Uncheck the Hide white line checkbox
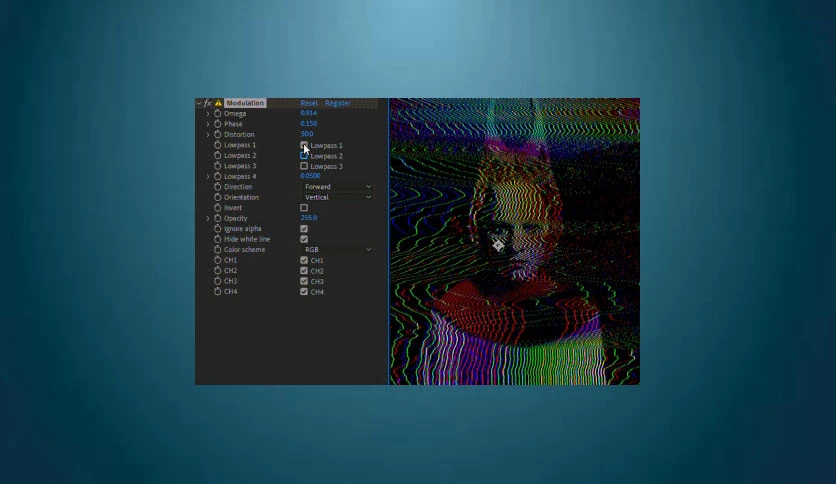Image resolution: width=836 pixels, height=484 pixels. tap(304, 239)
